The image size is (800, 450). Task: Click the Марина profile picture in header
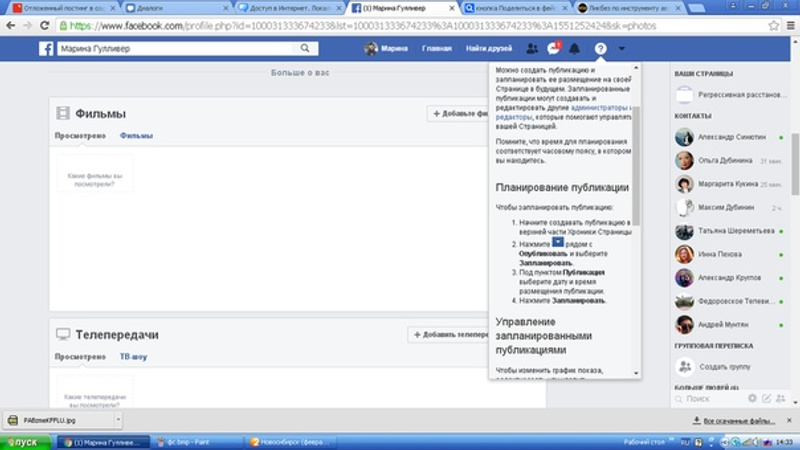coord(371,48)
